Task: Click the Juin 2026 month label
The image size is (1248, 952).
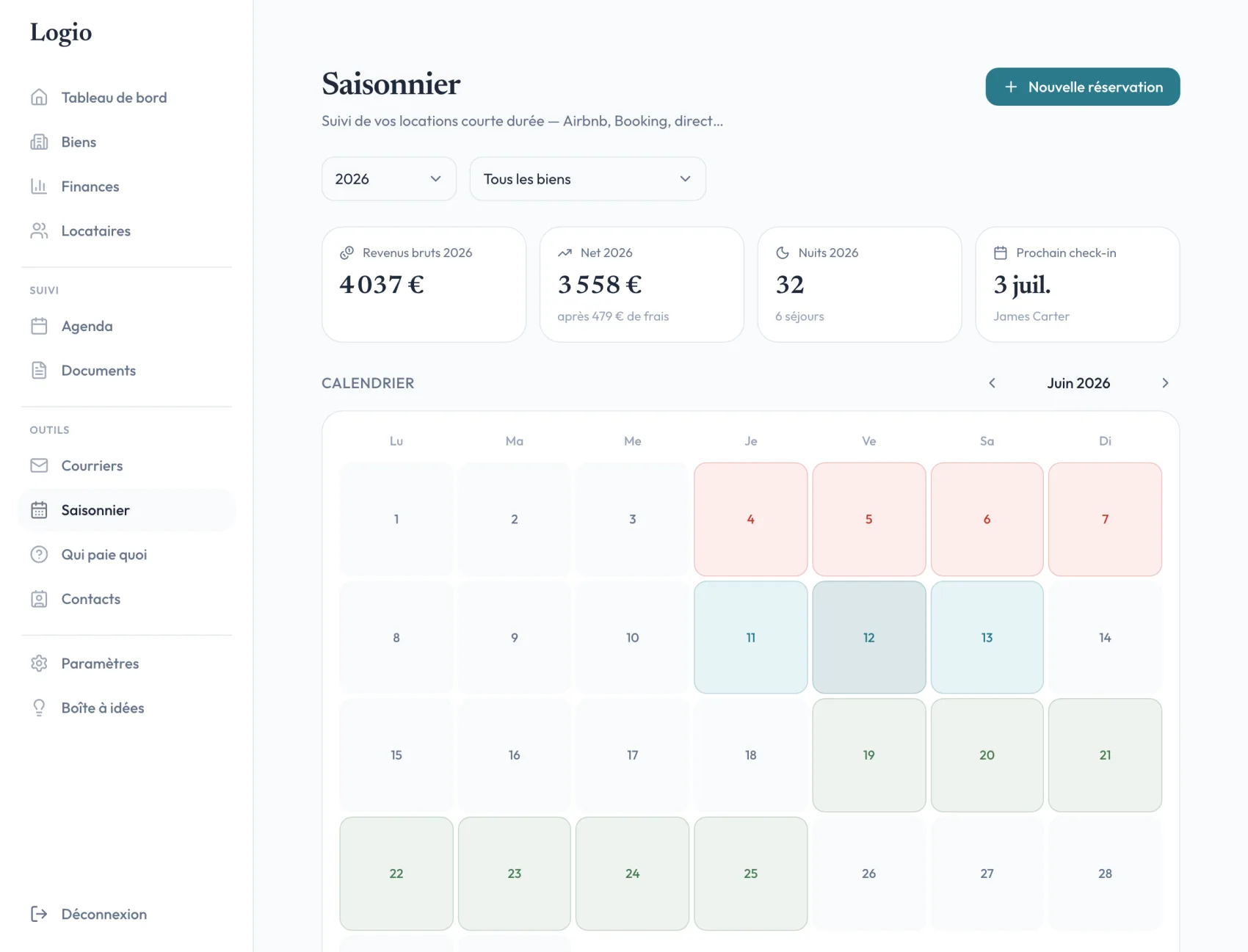Action: coord(1078,383)
